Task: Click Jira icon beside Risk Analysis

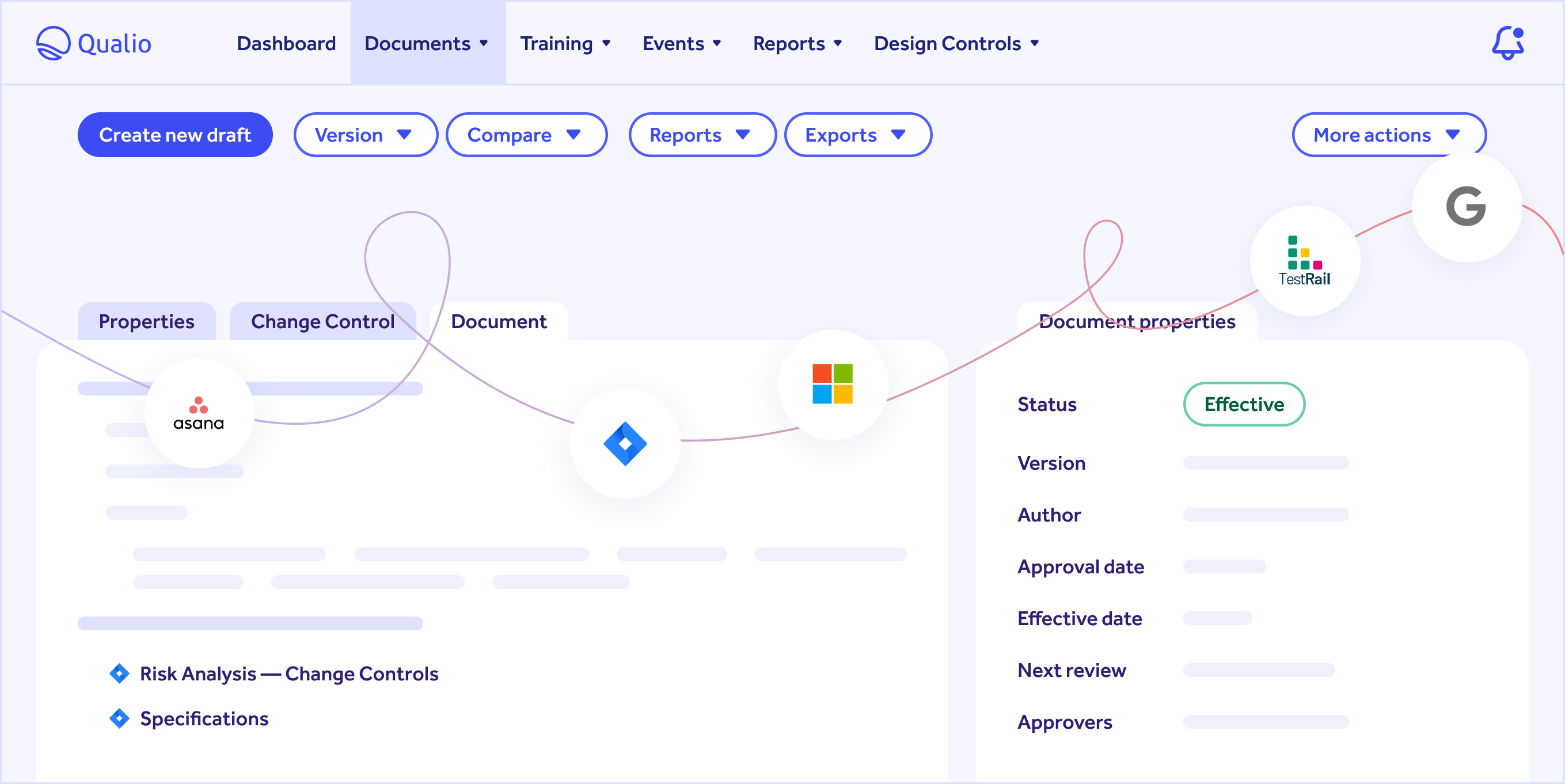Action: [x=119, y=673]
